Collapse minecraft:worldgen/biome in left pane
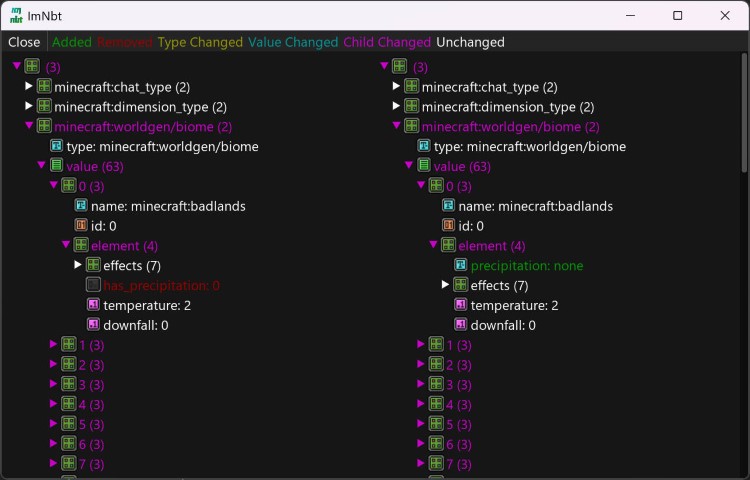 29,125
